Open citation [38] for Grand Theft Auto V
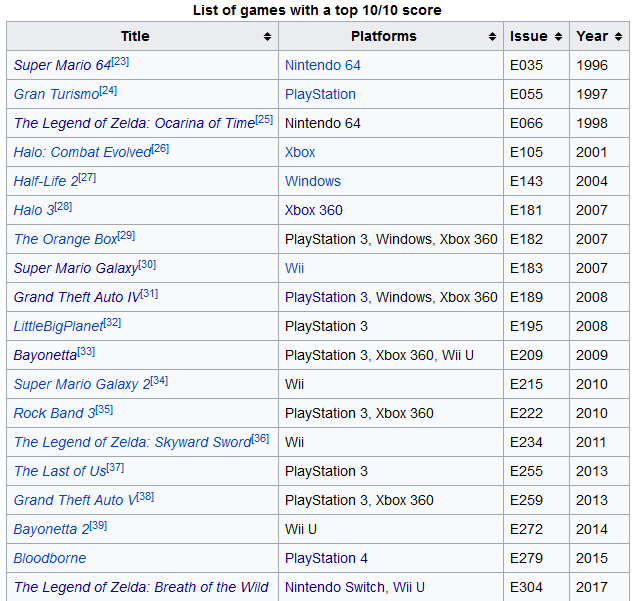Viewport: 635px width, 601px height. pos(145,497)
